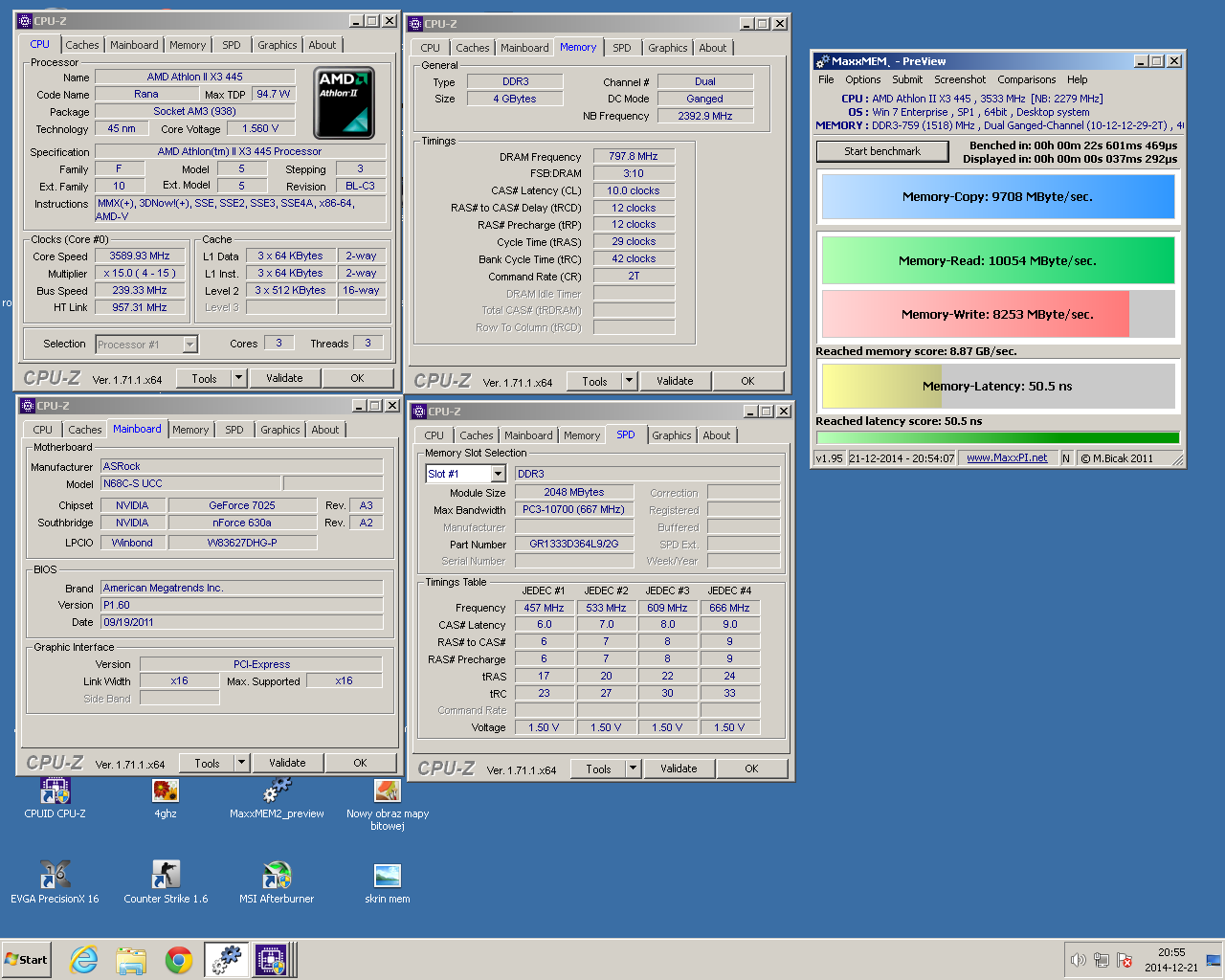Select Memory tab in SPD CPU-Z window
Viewport: 1225px width, 980px height.
coord(582,435)
